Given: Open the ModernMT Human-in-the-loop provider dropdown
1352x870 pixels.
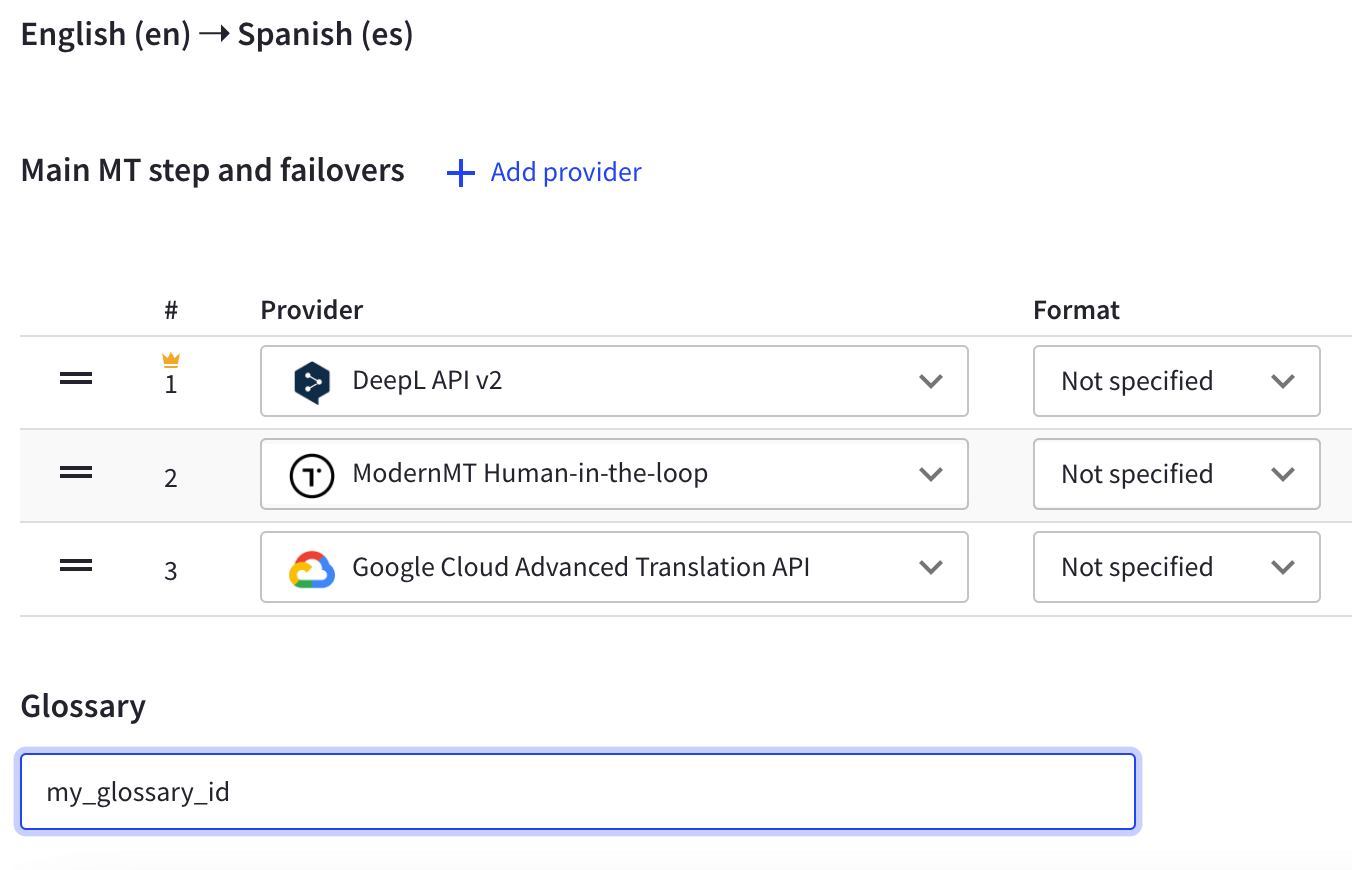Looking at the screenshot, I should pos(614,474).
